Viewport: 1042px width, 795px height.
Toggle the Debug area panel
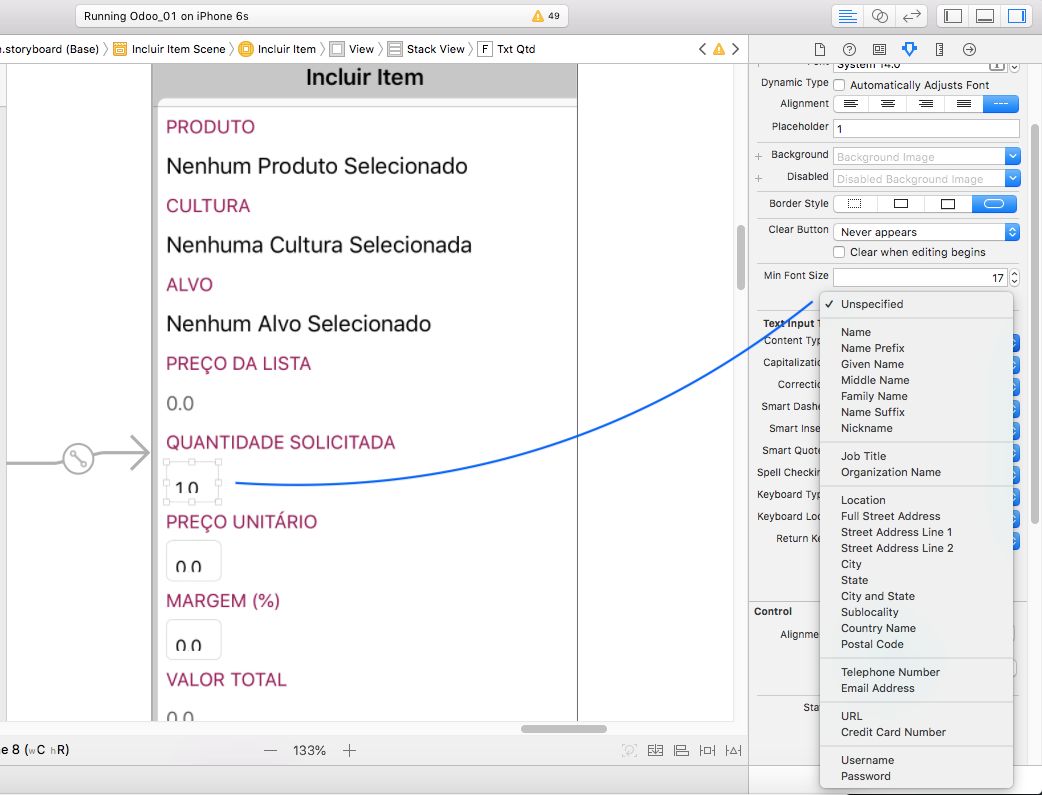click(x=985, y=16)
